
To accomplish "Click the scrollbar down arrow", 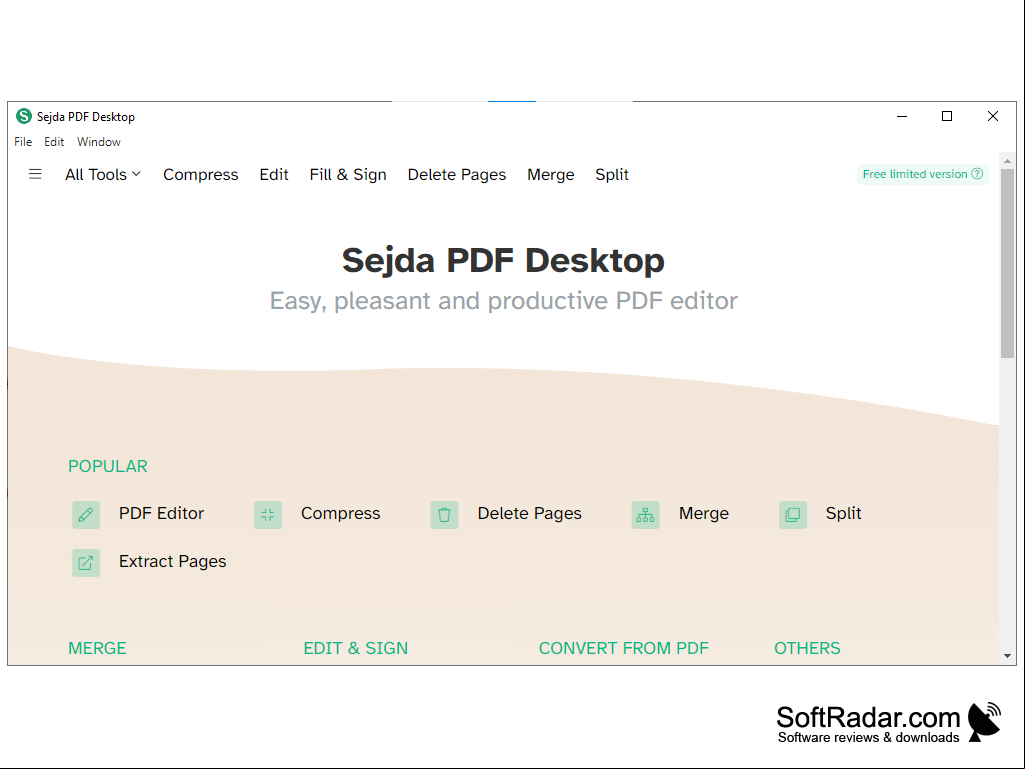I will [x=1007, y=656].
